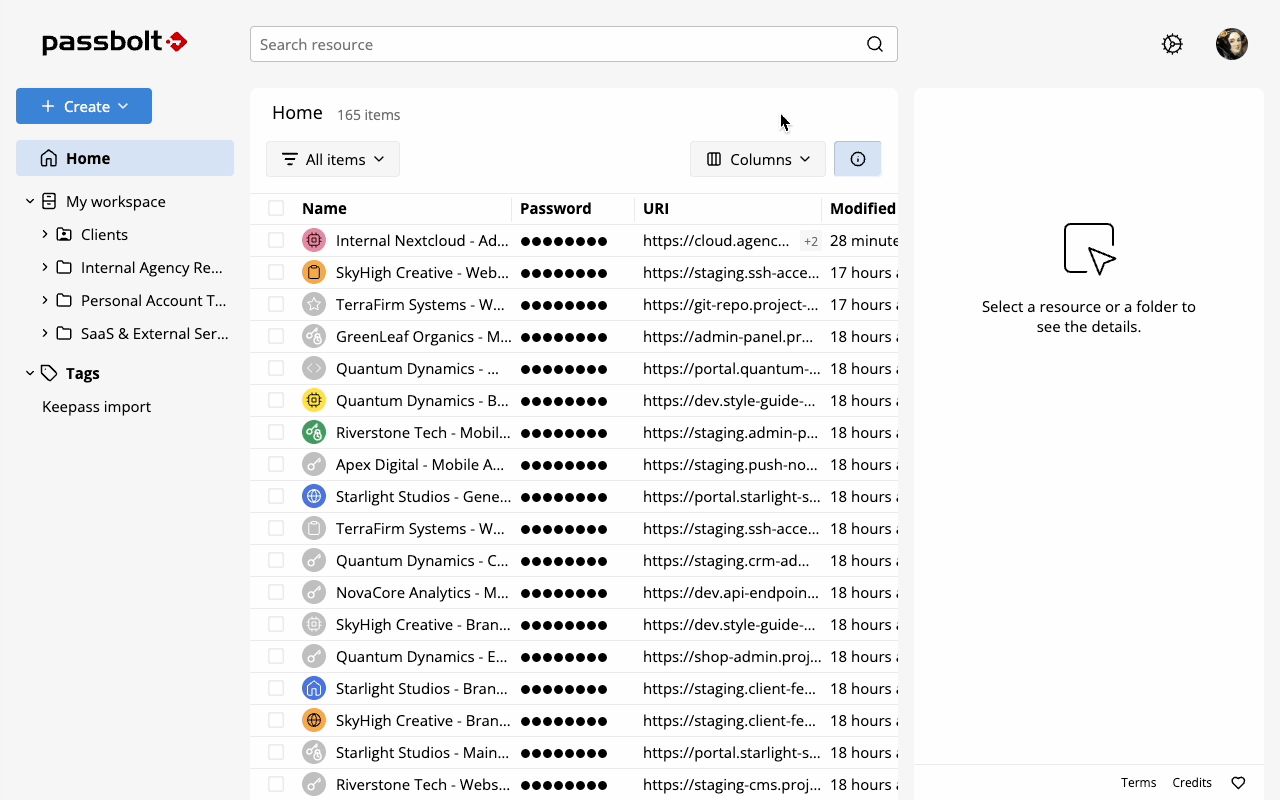Screen dimensions: 1280x800
Task: Click the Riverstone Tech - Webs key icon
Action: click(x=314, y=784)
